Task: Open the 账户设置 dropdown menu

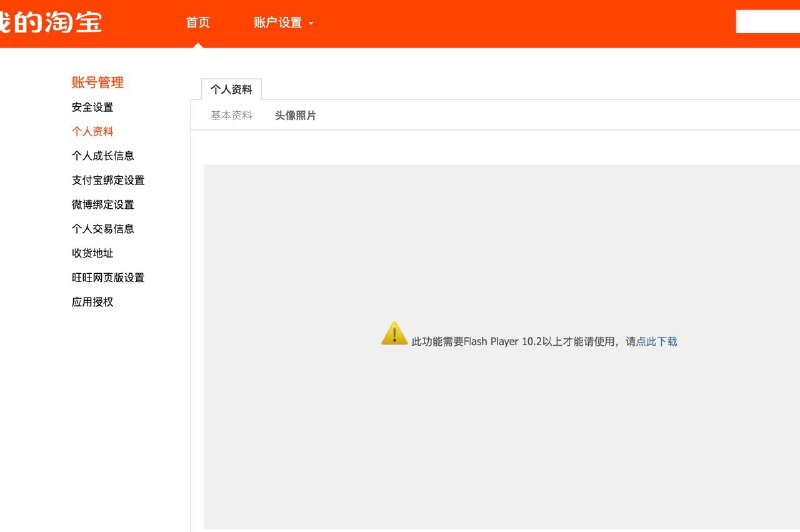Action: click(283, 22)
